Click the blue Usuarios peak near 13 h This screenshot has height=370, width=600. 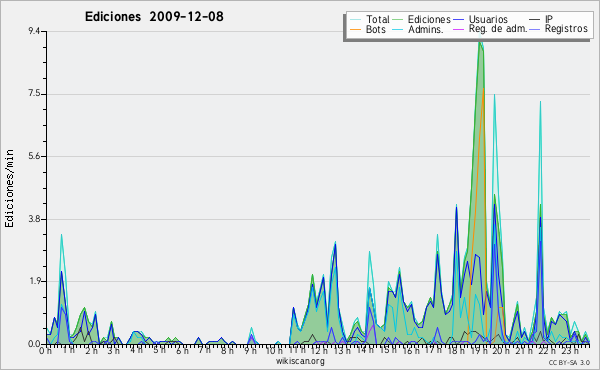point(335,245)
